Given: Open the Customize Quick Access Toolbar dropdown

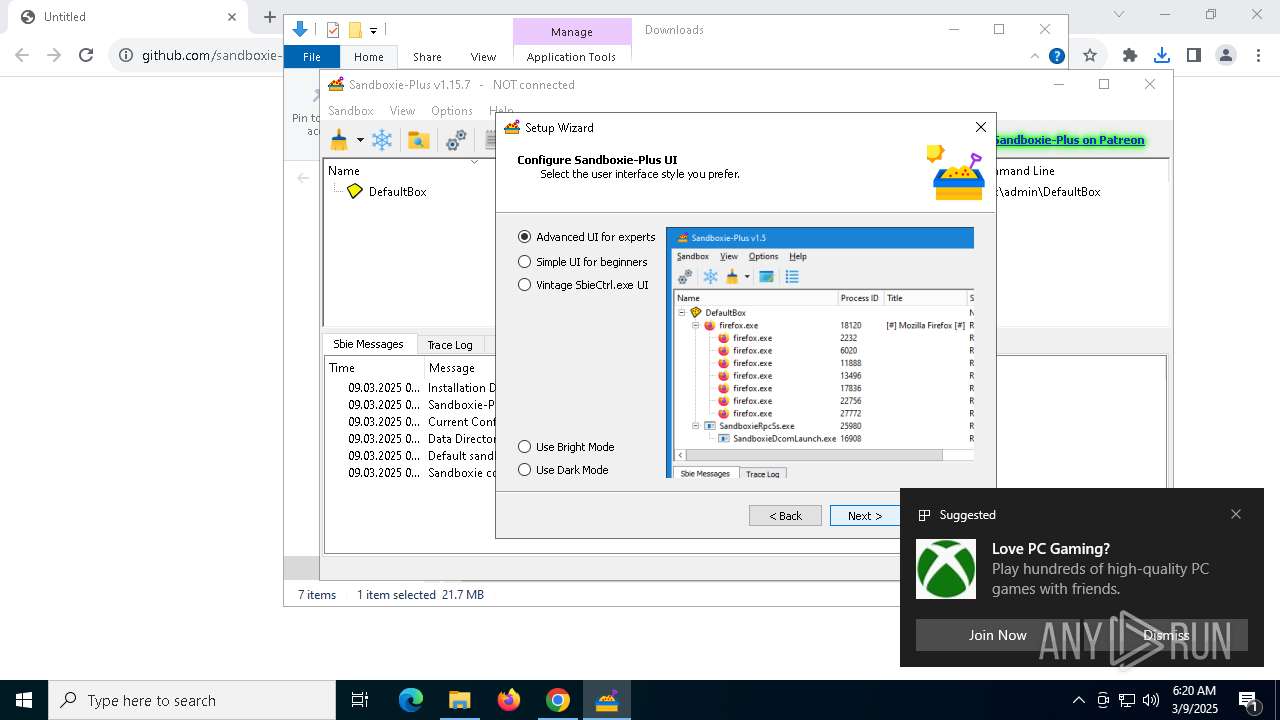Looking at the screenshot, I should [373, 31].
